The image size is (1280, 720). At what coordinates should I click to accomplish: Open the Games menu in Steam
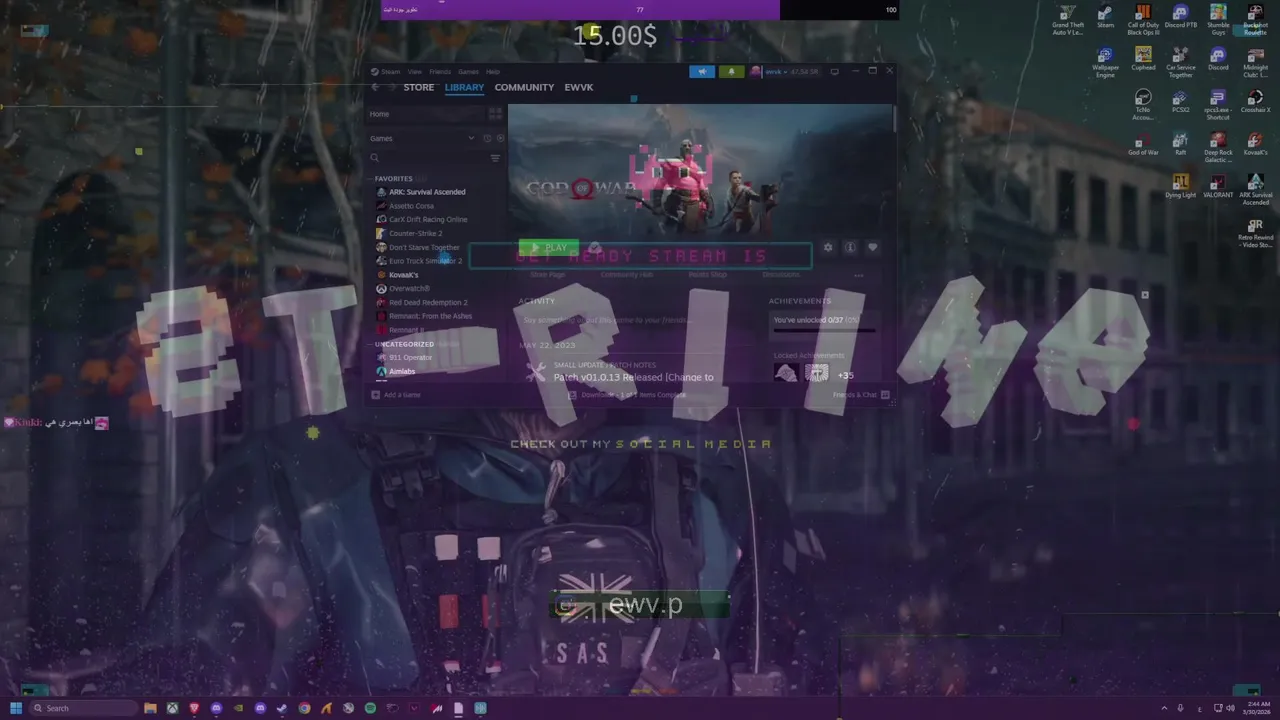(468, 72)
